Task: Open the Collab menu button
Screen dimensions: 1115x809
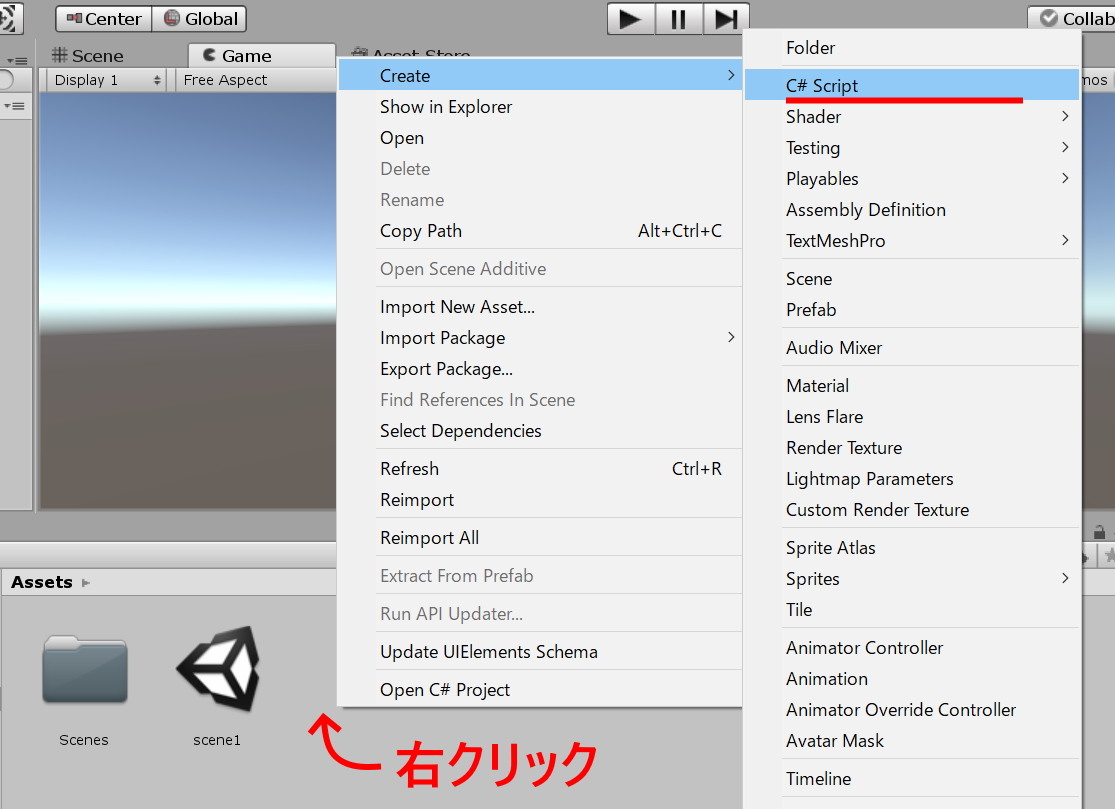Action: click(1074, 18)
